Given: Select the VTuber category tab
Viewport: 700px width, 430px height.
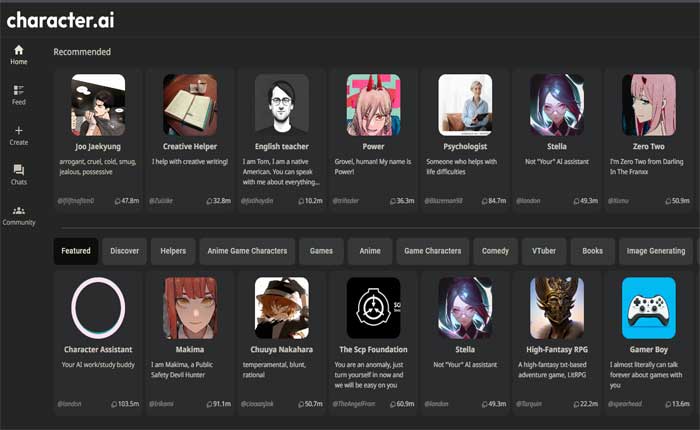Looking at the screenshot, I should 545,251.
